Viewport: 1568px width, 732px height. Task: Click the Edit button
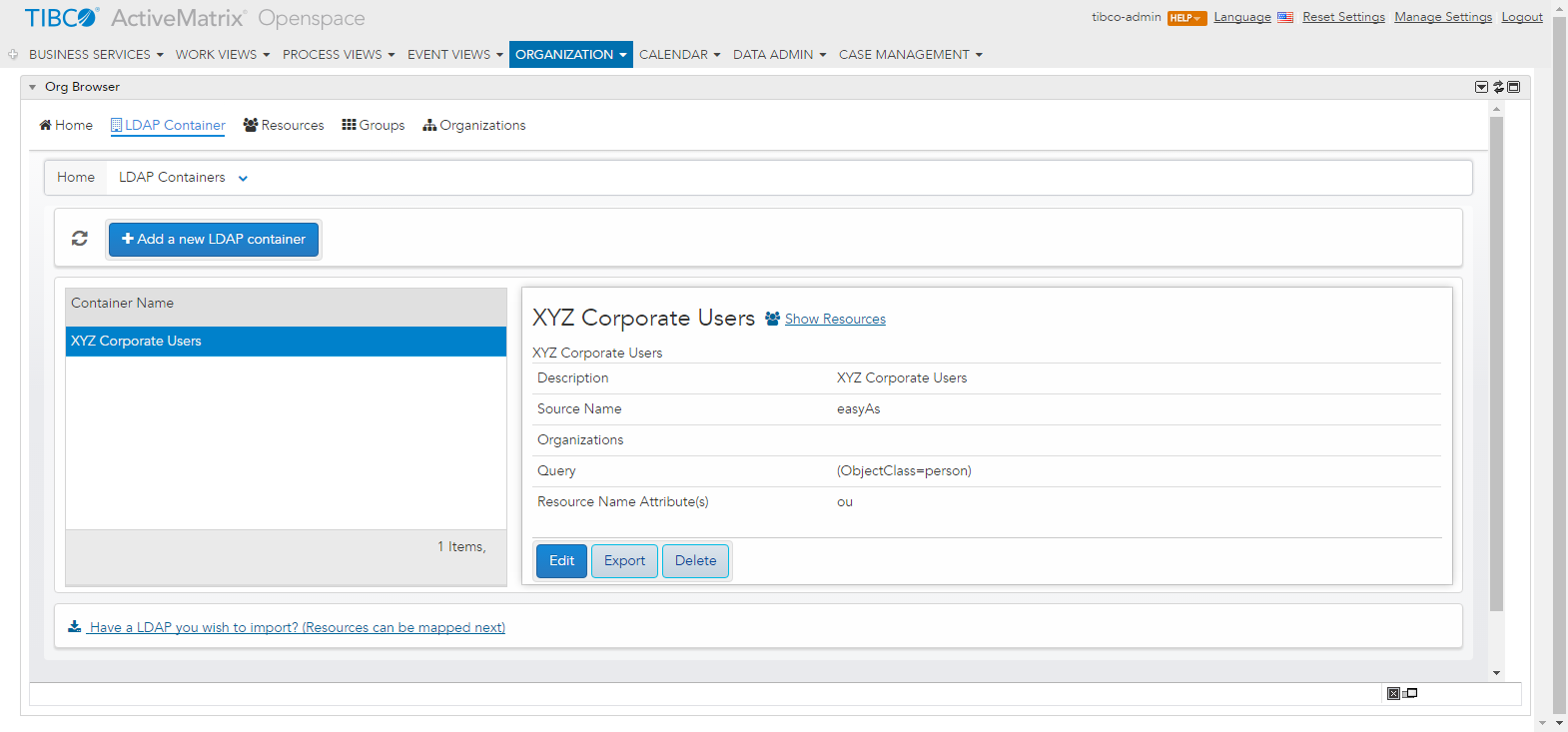[561, 561]
